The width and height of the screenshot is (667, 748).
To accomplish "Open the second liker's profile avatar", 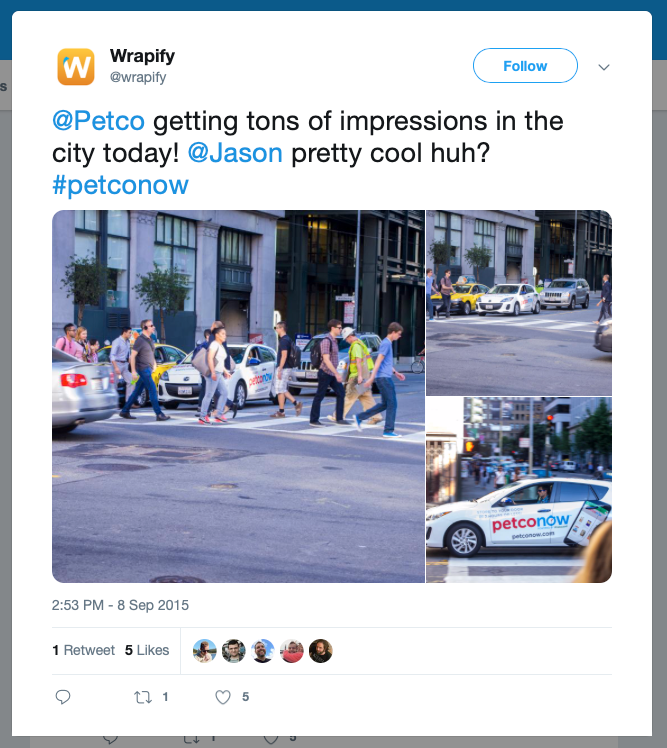I will pos(234,651).
